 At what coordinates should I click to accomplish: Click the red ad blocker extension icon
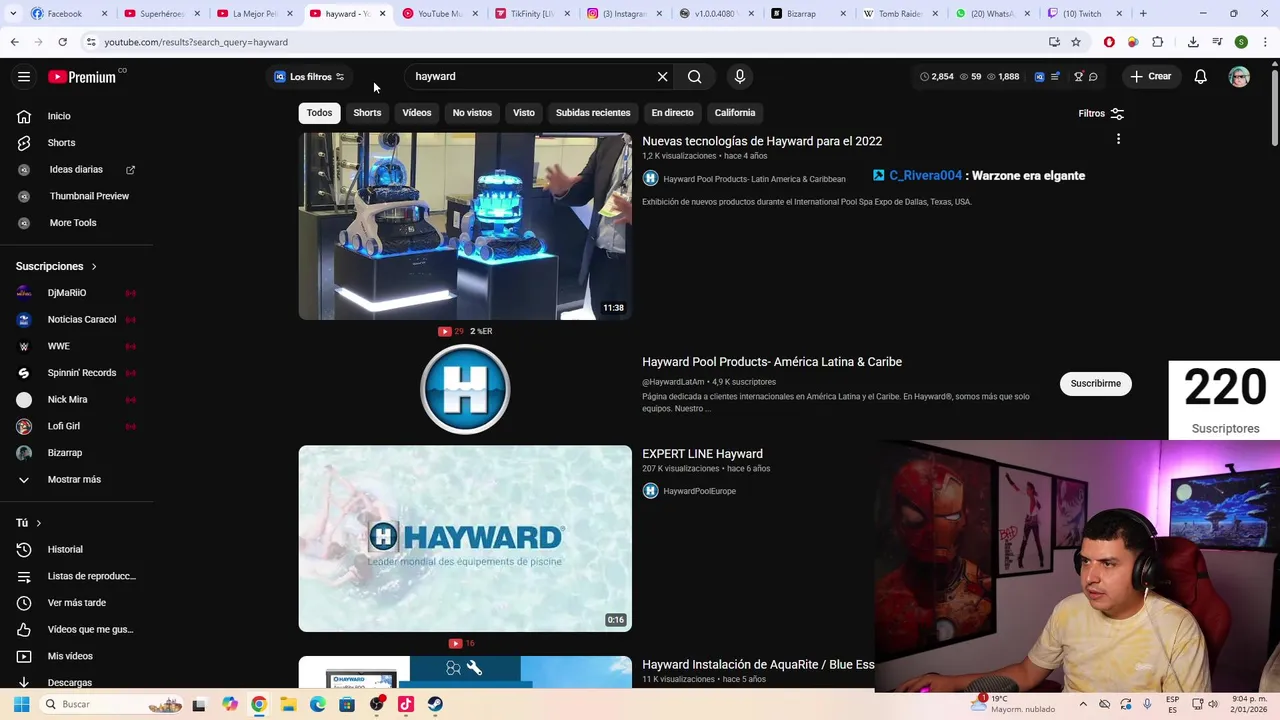coord(1109,42)
